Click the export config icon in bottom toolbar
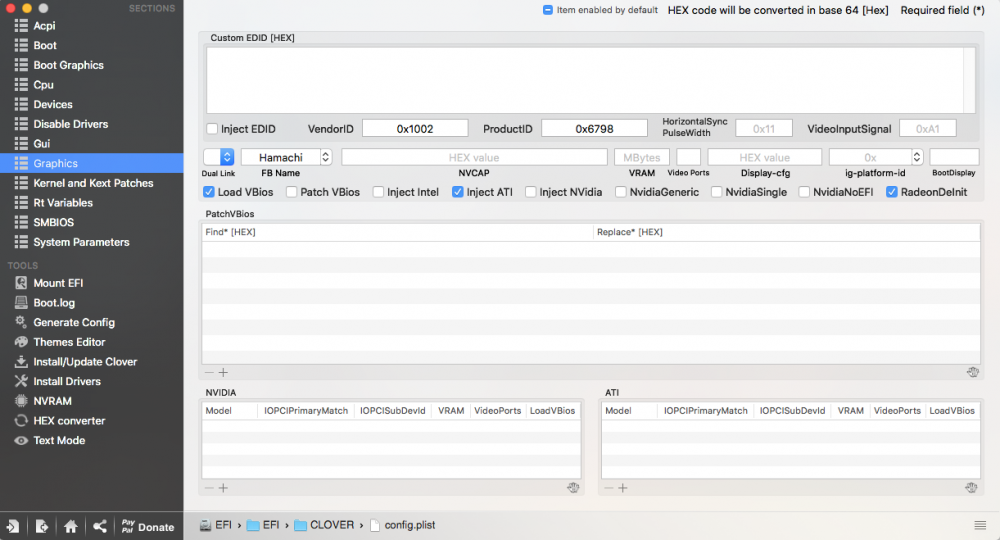This screenshot has width=1000, height=540. tap(42, 527)
